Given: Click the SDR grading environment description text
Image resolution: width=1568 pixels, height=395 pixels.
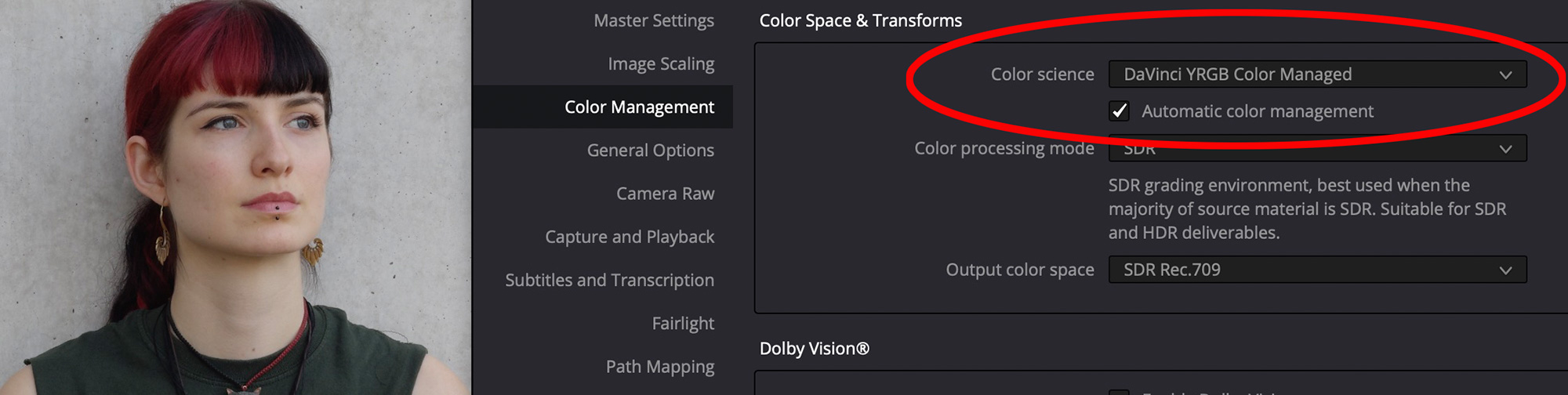Looking at the screenshot, I should tap(1307, 209).
